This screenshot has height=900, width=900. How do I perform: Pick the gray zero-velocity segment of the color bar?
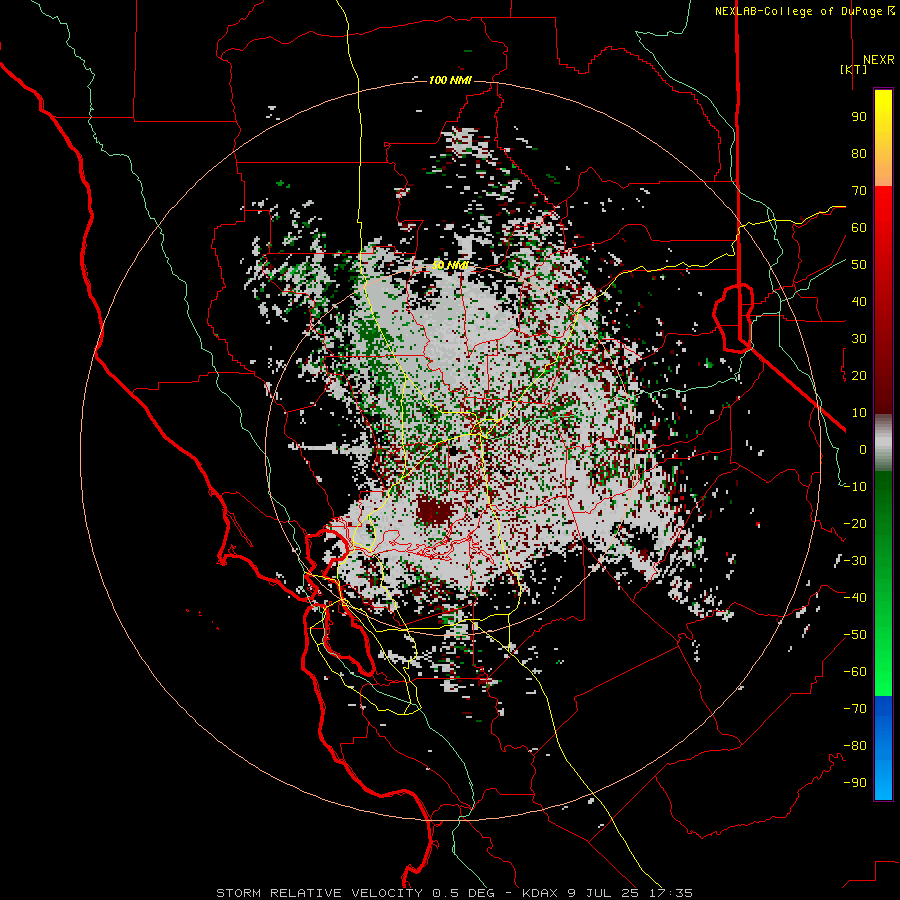click(x=883, y=443)
